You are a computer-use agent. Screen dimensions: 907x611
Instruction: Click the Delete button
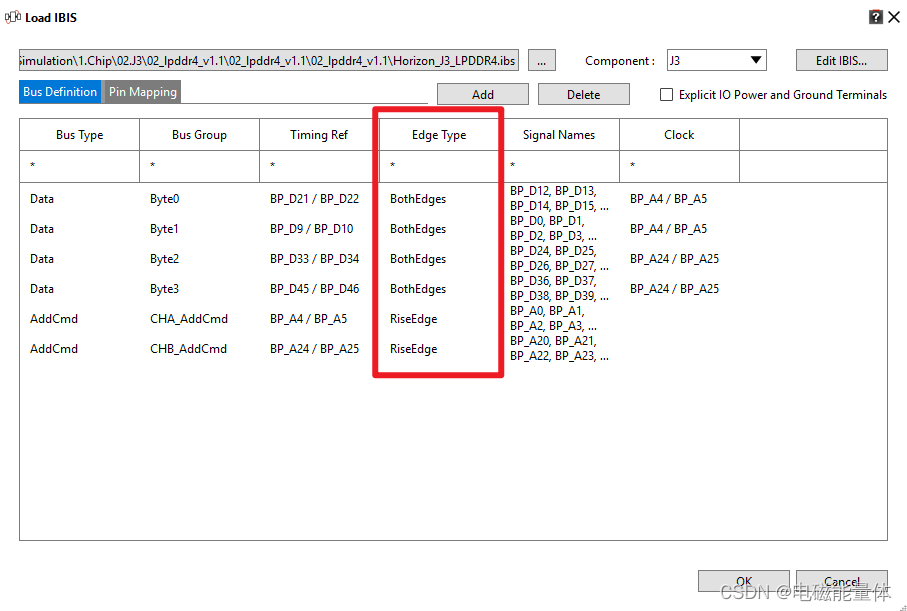[x=583, y=94]
